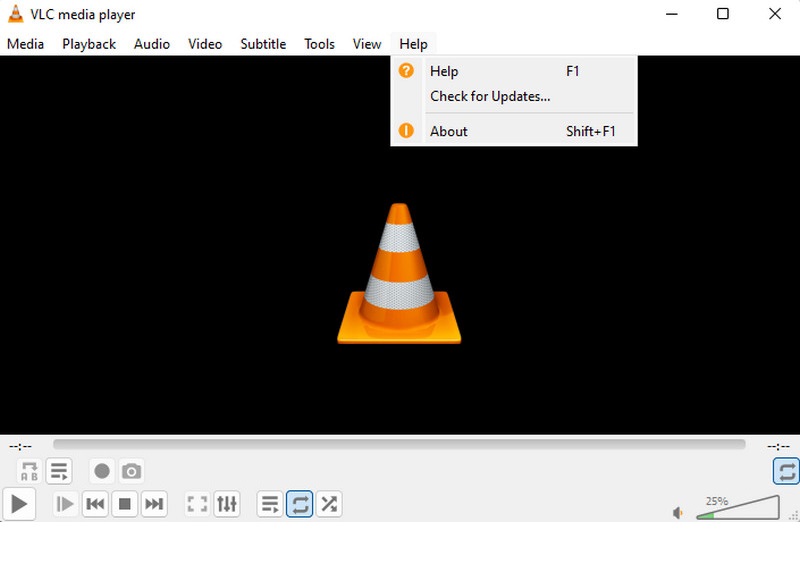Toggle random shuffle playback
Viewport: 800px width, 580px height.
coord(329,504)
